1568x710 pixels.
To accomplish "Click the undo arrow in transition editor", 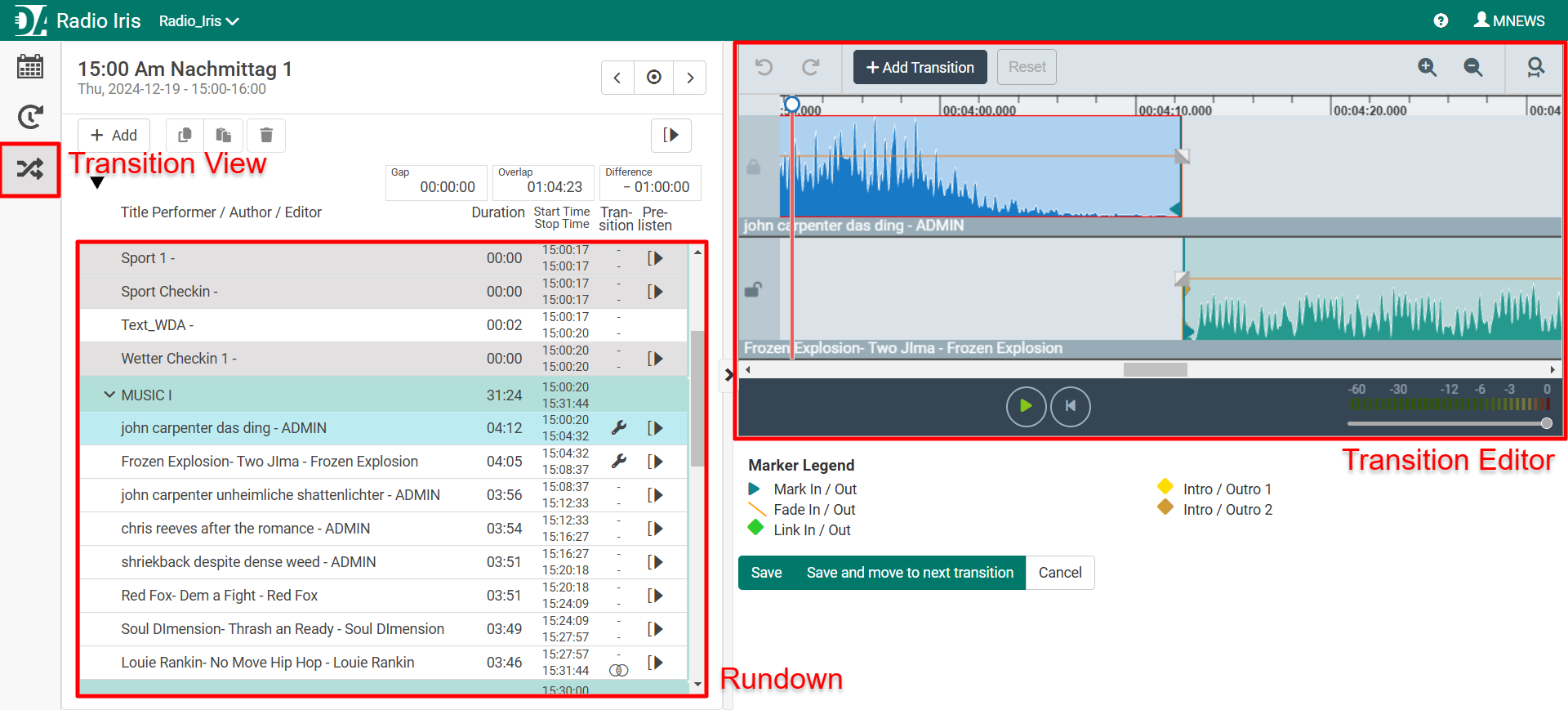I will (x=764, y=67).
